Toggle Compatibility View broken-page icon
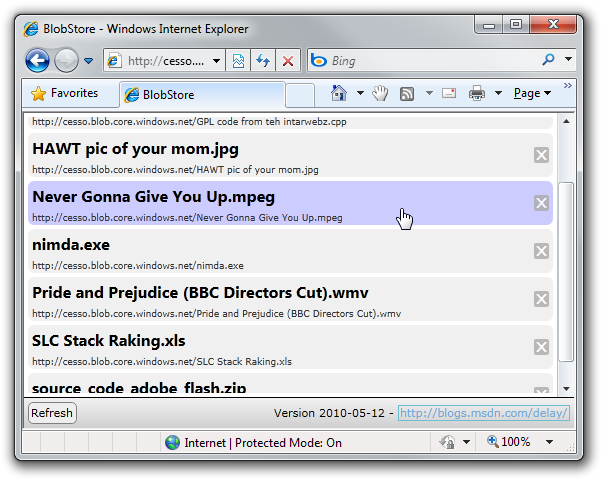The width and height of the screenshot is (602, 479). coord(238,61)
